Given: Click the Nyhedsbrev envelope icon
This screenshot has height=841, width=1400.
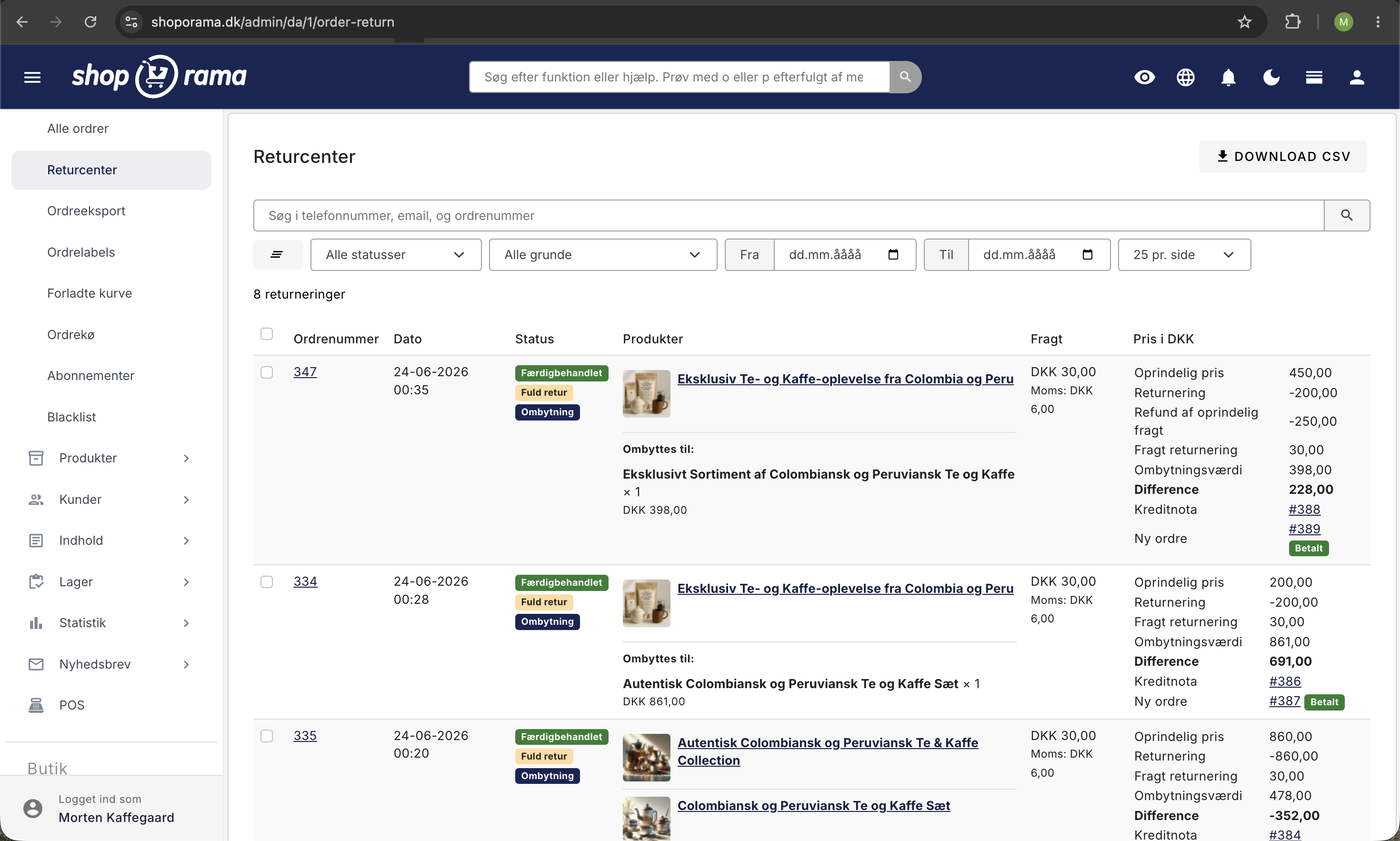Looking at the screenshot, I should click(x=36, y=664).
